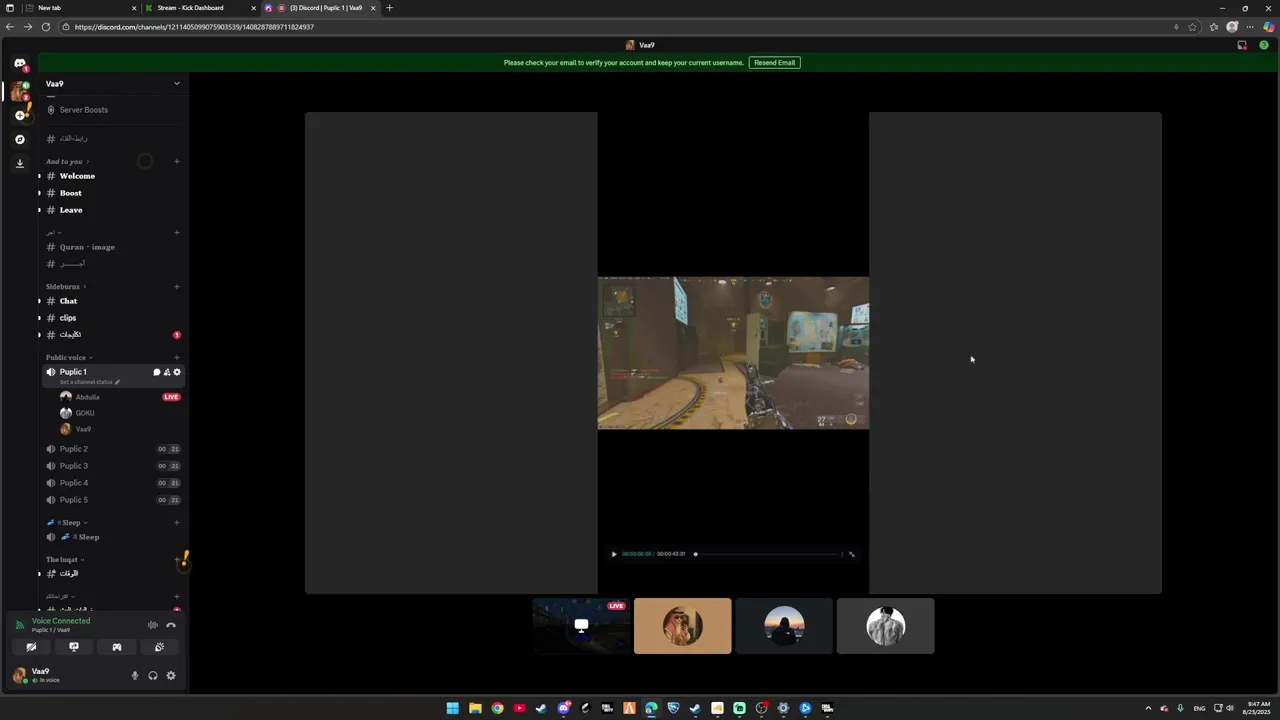
Task: Create channel in Sideburns category
Action: 177,287
